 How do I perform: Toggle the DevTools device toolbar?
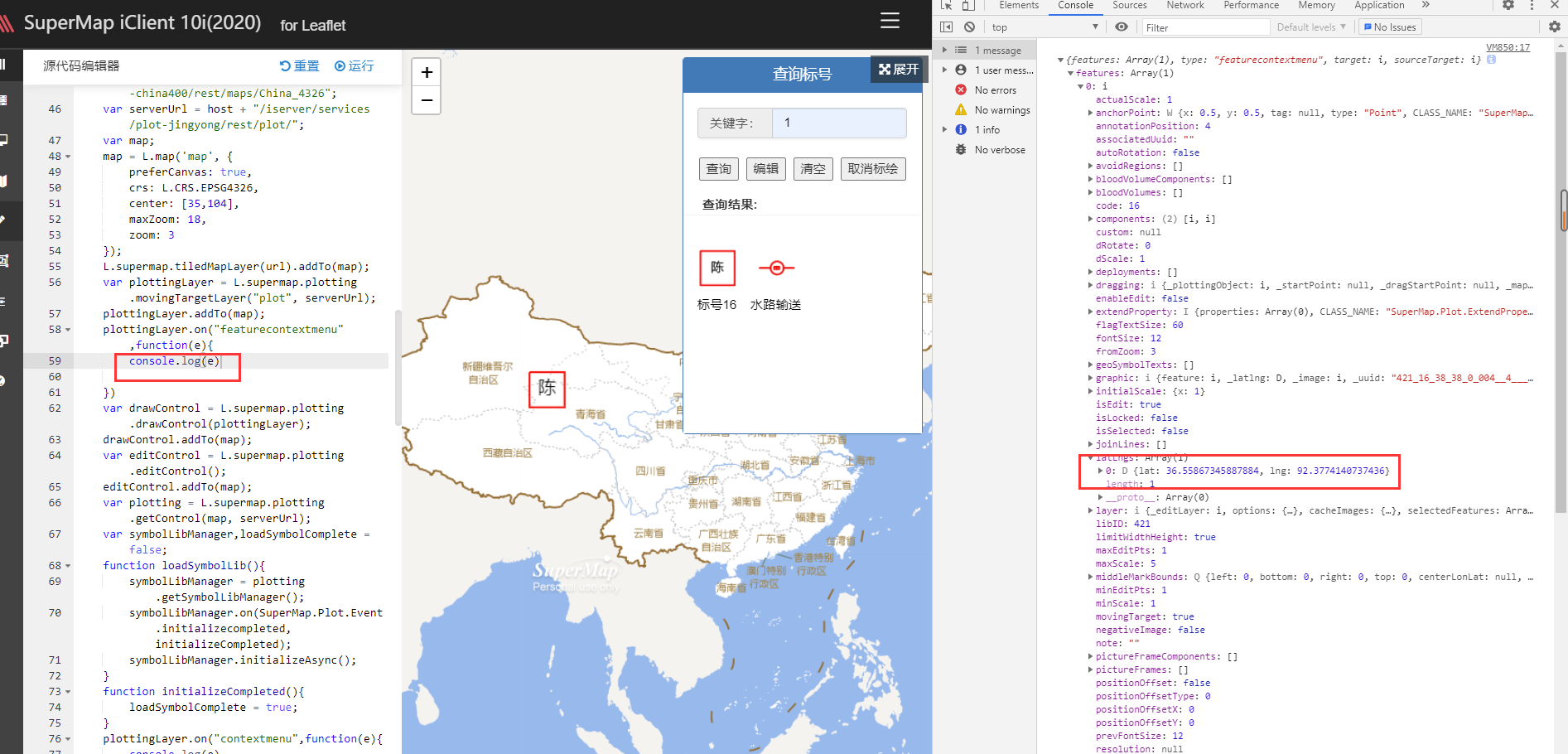pyautogui.click(x=967, y=5)
